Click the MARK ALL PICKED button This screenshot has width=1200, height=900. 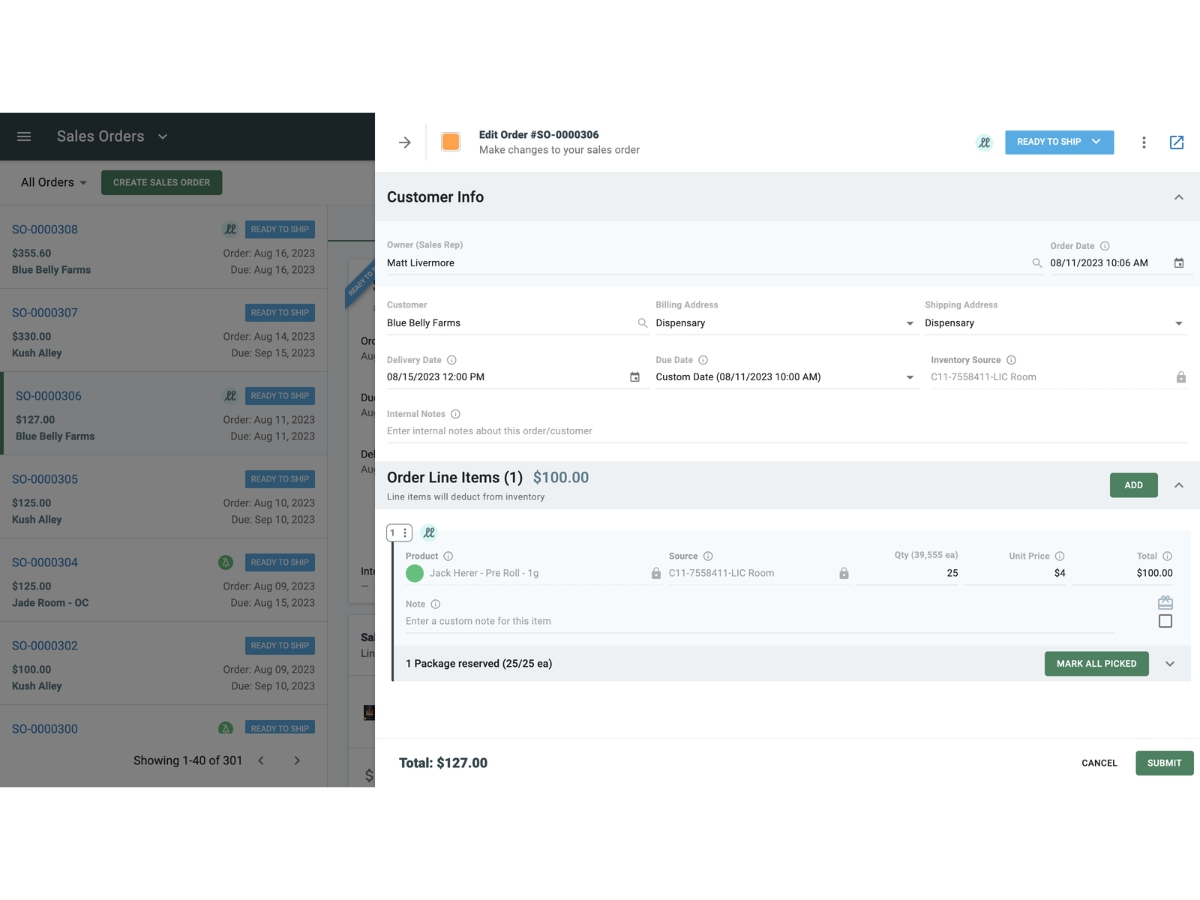(1096, 664)
